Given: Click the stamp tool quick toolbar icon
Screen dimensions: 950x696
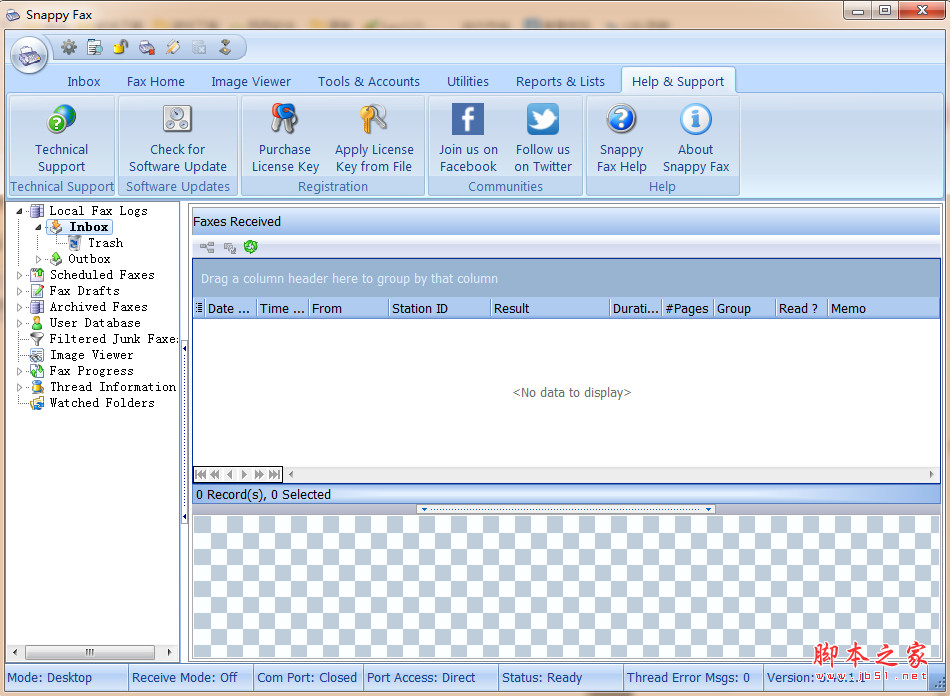Looking at the screenshot, I should coord(225,47).
